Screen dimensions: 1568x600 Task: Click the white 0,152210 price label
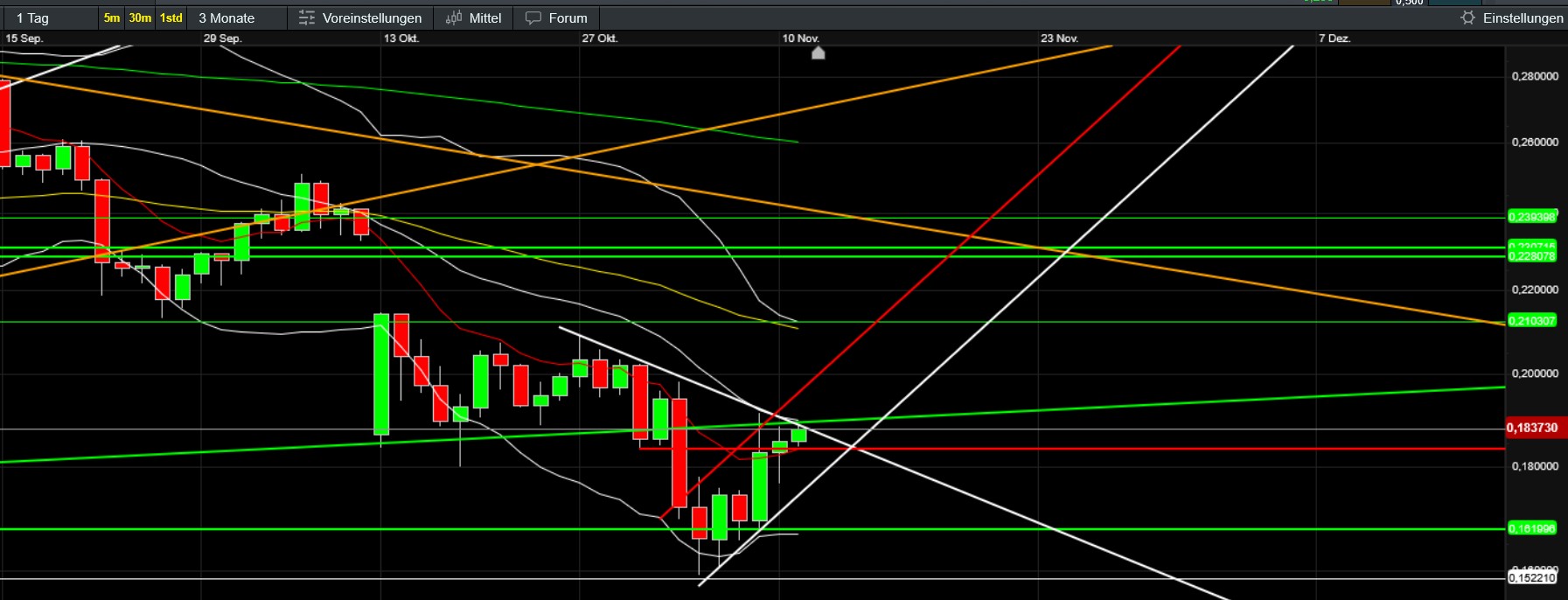[1531, 577]
